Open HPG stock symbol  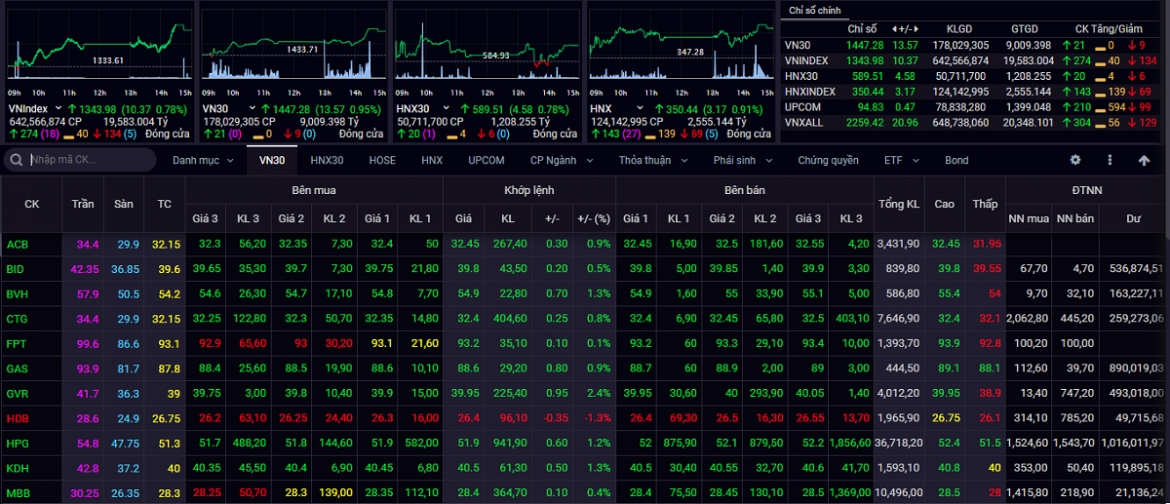(16, 444)
